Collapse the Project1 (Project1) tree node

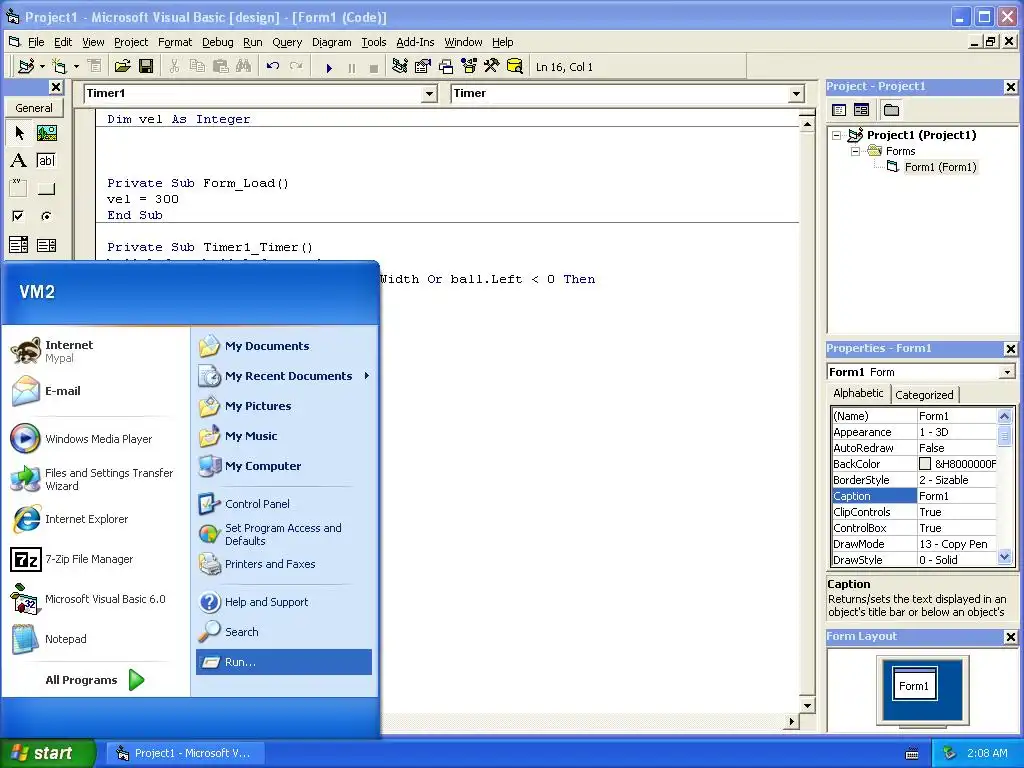[837, 136]
